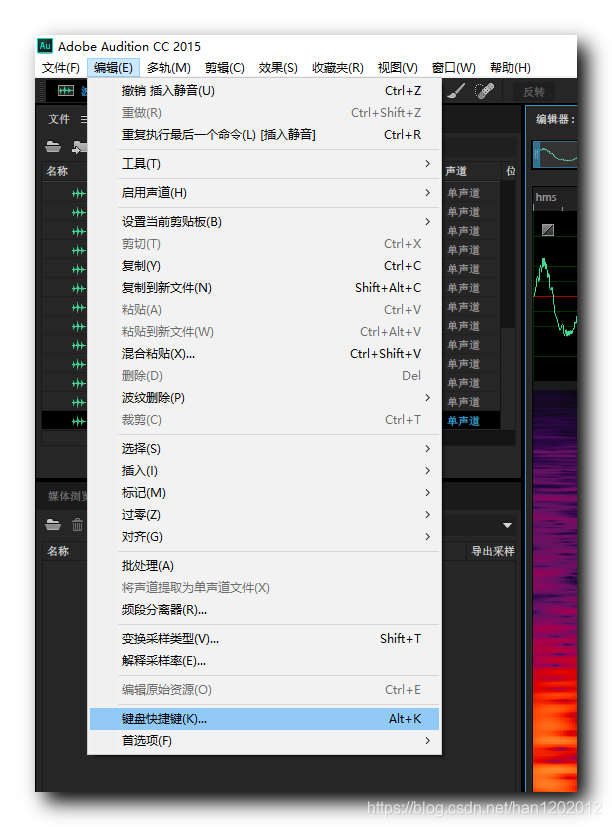612x827 pixels.
Task: Choose 撤销 插入静音(U) from Edit menu
Action: pyautogui.click(x=264, y=91)
